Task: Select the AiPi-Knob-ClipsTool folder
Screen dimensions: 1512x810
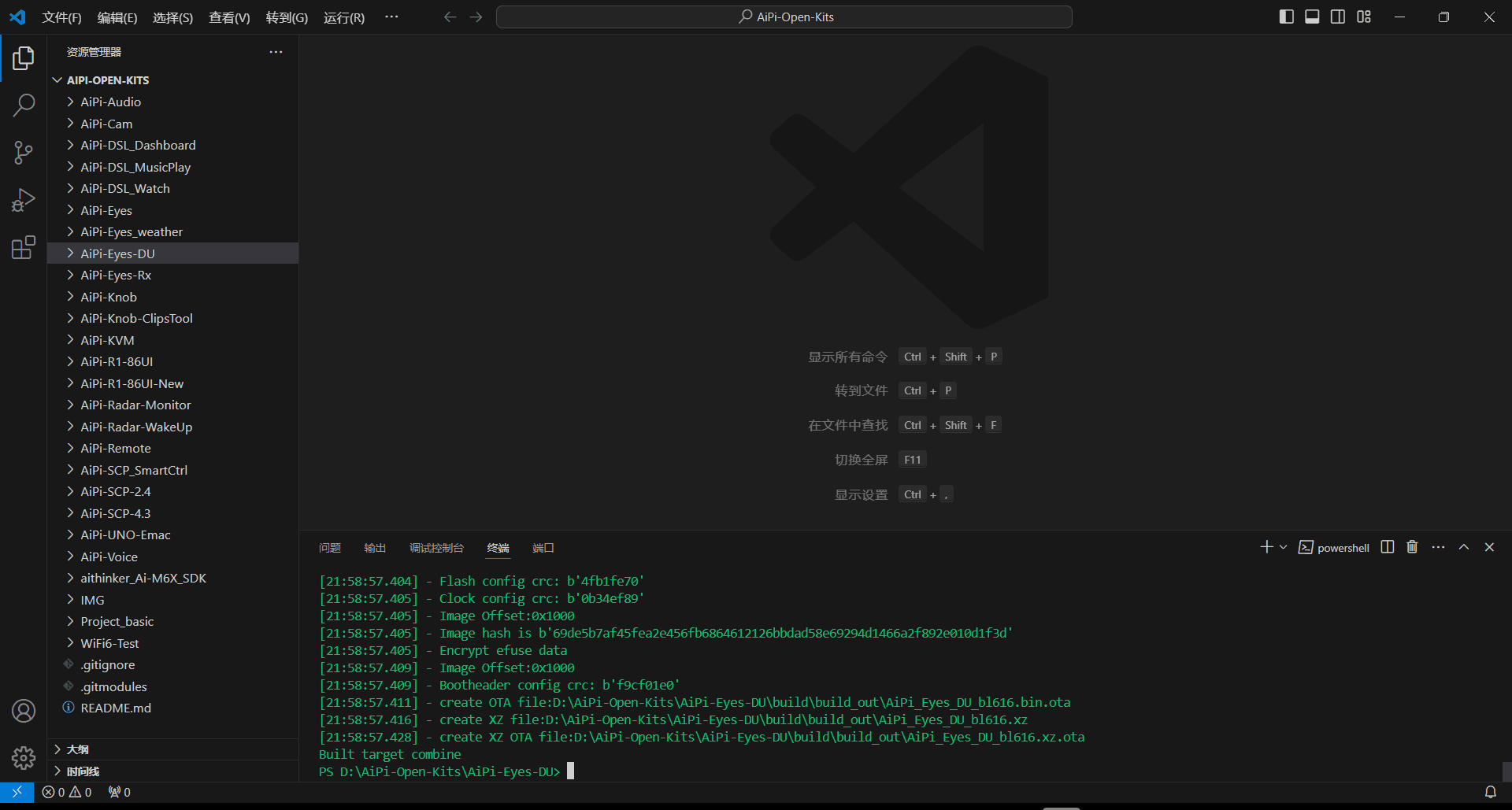Action: 173,318
